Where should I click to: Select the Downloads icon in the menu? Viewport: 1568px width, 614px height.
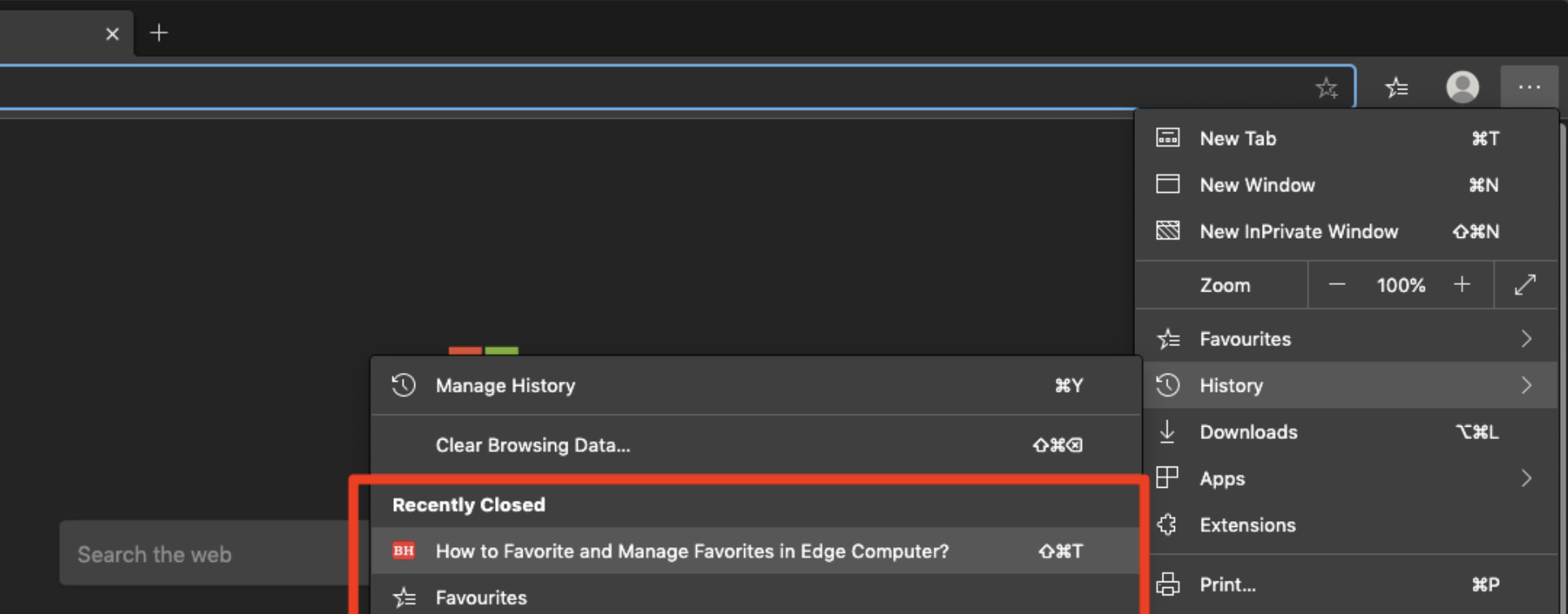pos(1168,432)
